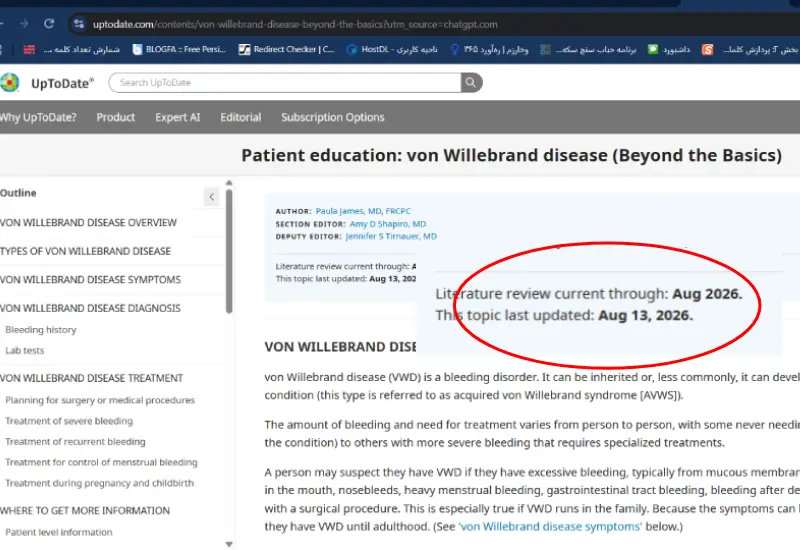Select Bleeding history outline entry
This screenshot has width=800, height=550.
pos(41,330)
